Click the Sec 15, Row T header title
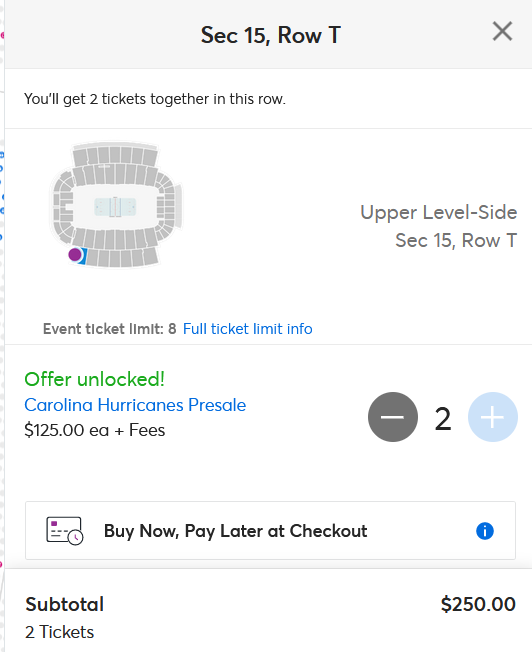The image size is (532, 652). pyautogui.click(x=271, y=35)
